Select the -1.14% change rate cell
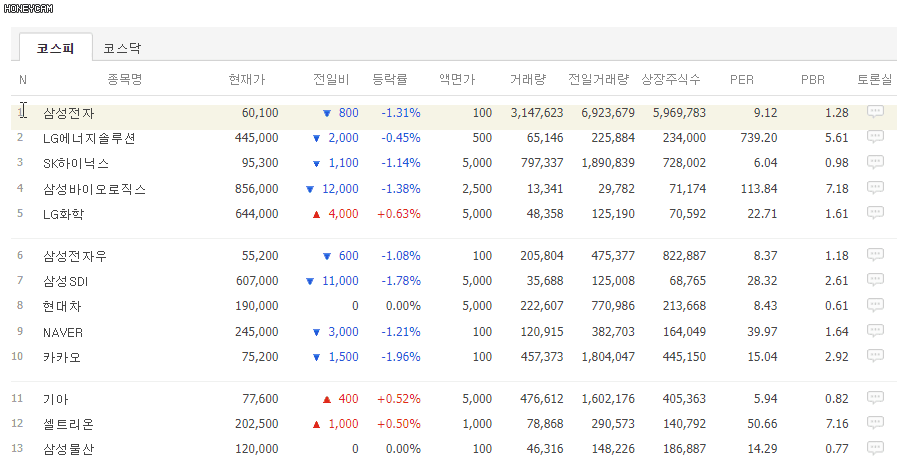 point(401,163)
